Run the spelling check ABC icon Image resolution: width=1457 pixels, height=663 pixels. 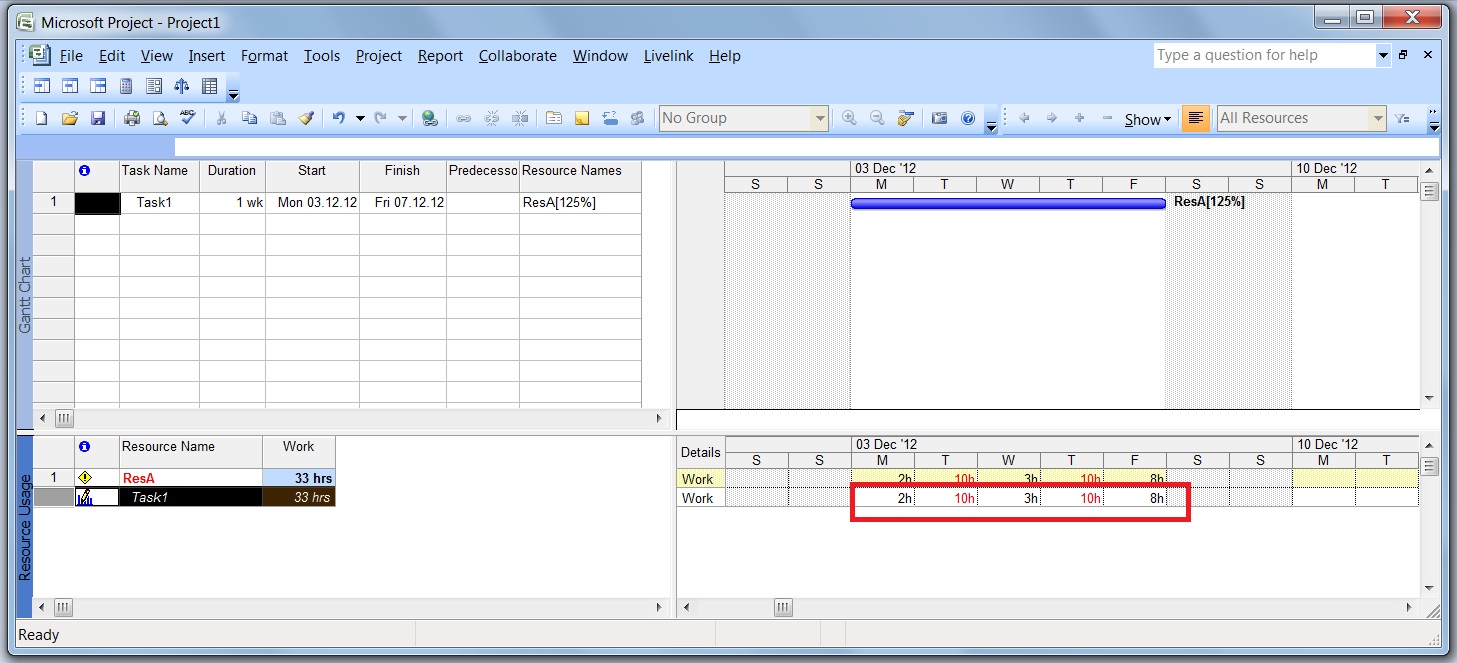tap(188, 118)
